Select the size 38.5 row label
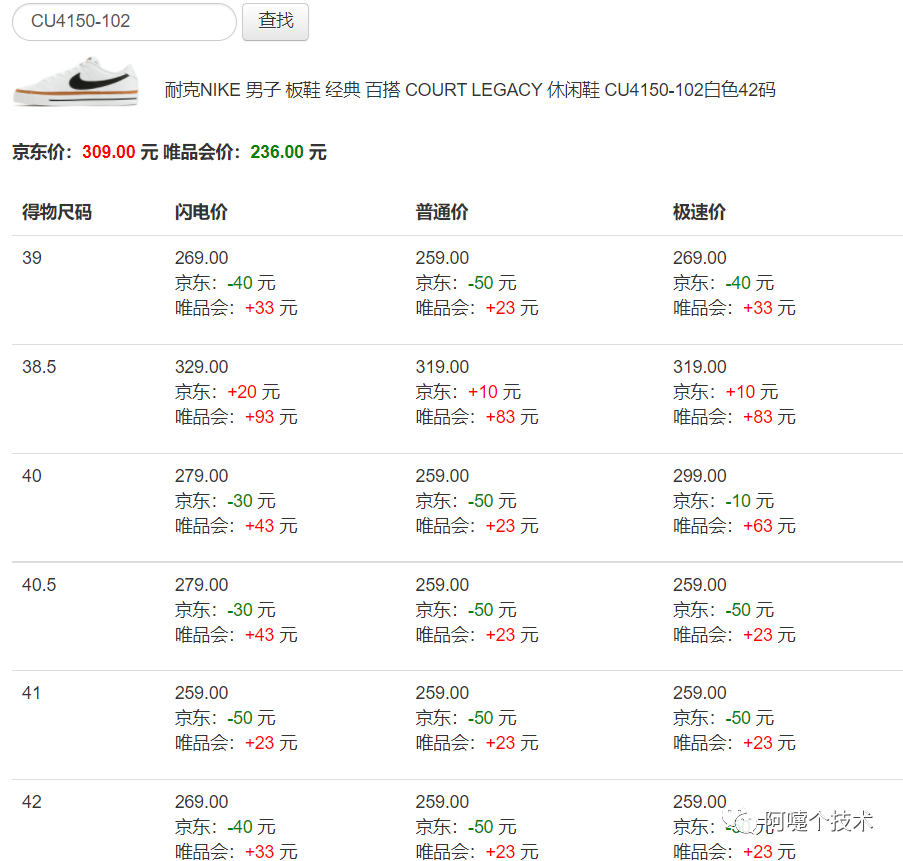This screenshot has height=861, width=903. (39, 366)
